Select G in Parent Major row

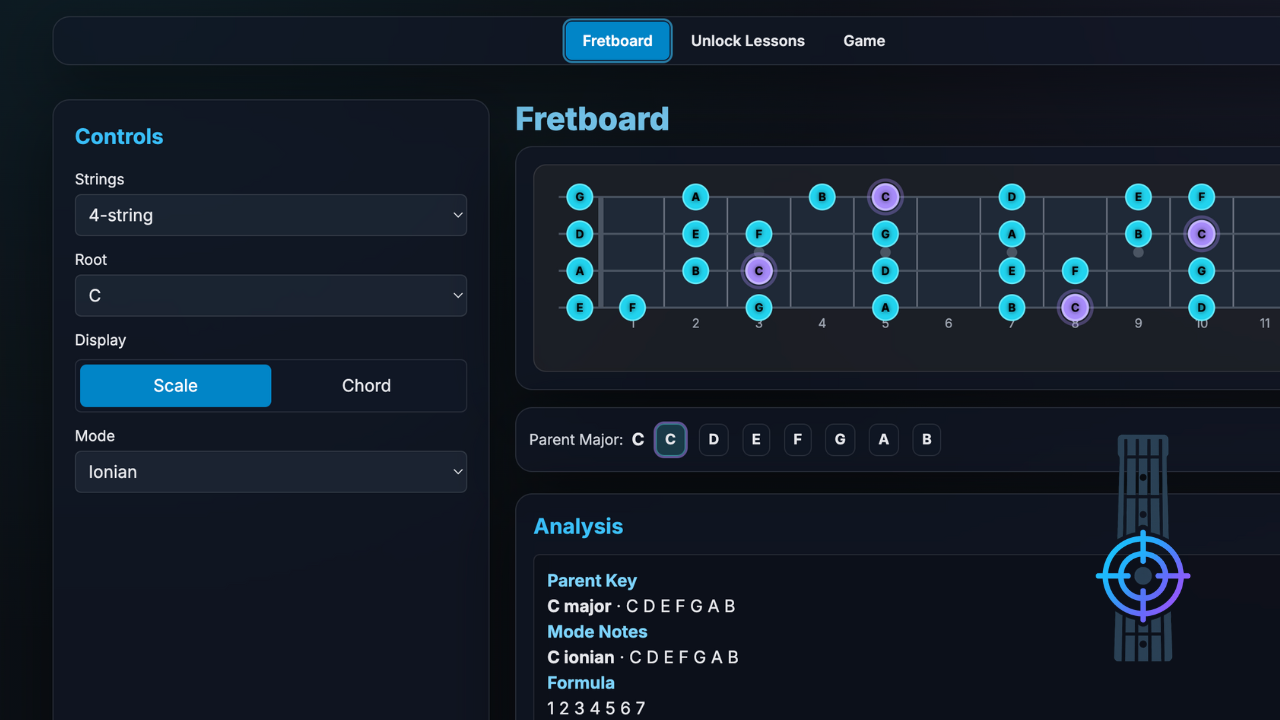840,439
